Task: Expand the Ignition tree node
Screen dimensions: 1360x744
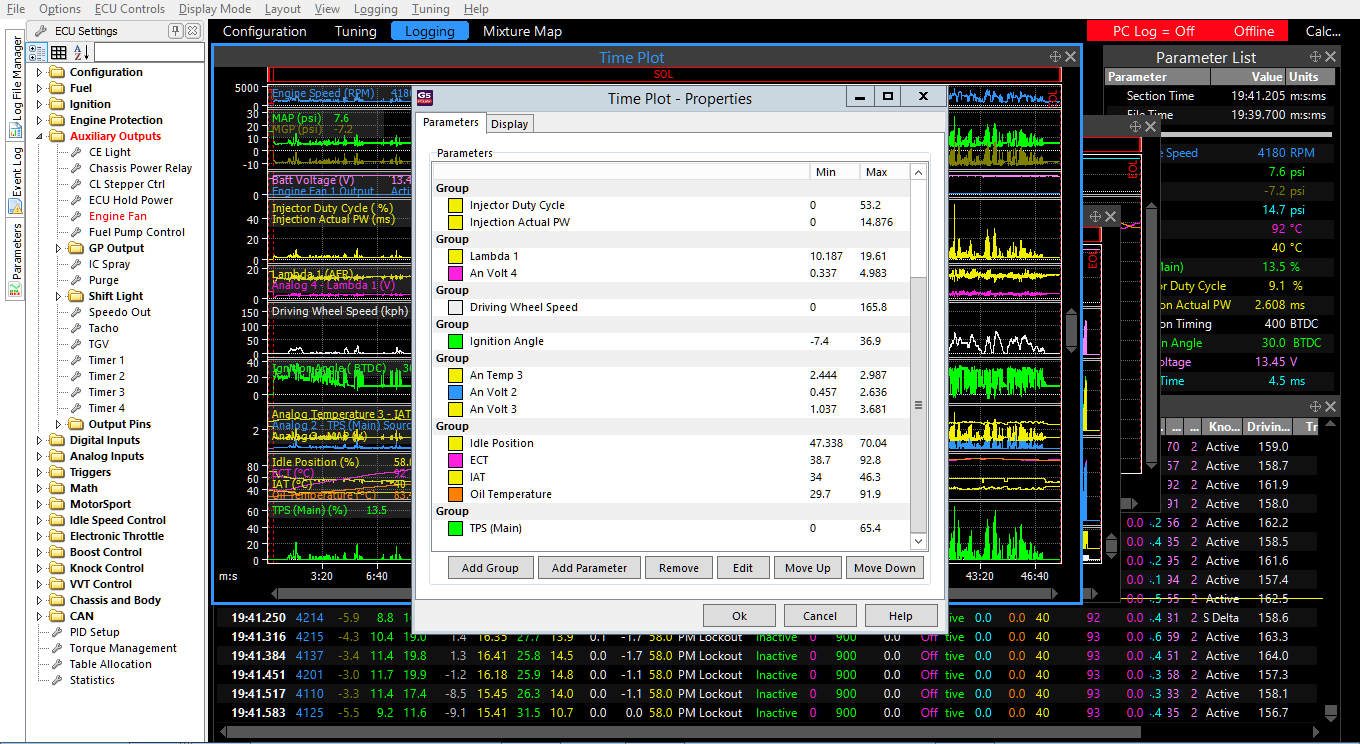Action: click(40, 104)
